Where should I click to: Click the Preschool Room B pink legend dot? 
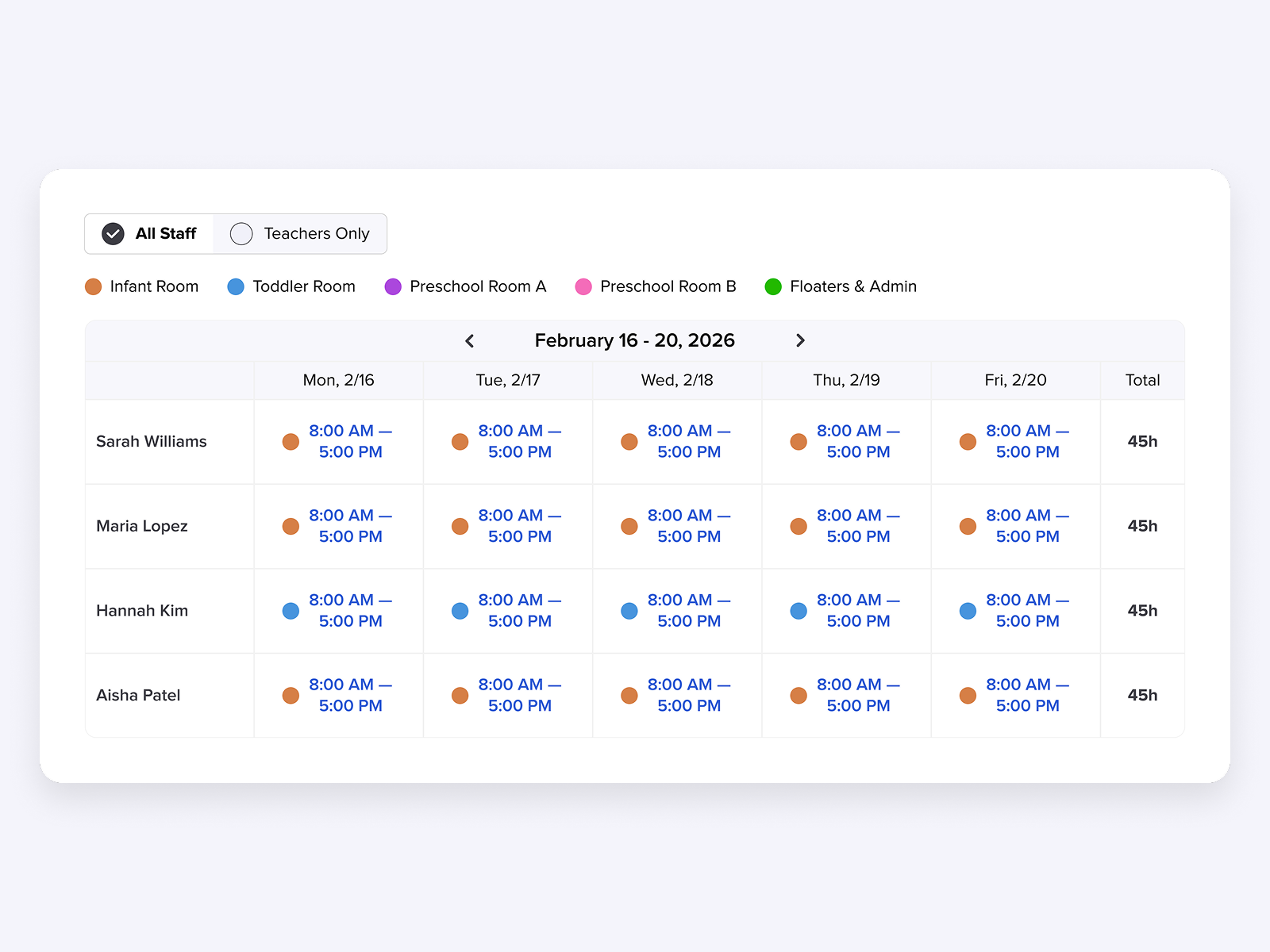583,286
